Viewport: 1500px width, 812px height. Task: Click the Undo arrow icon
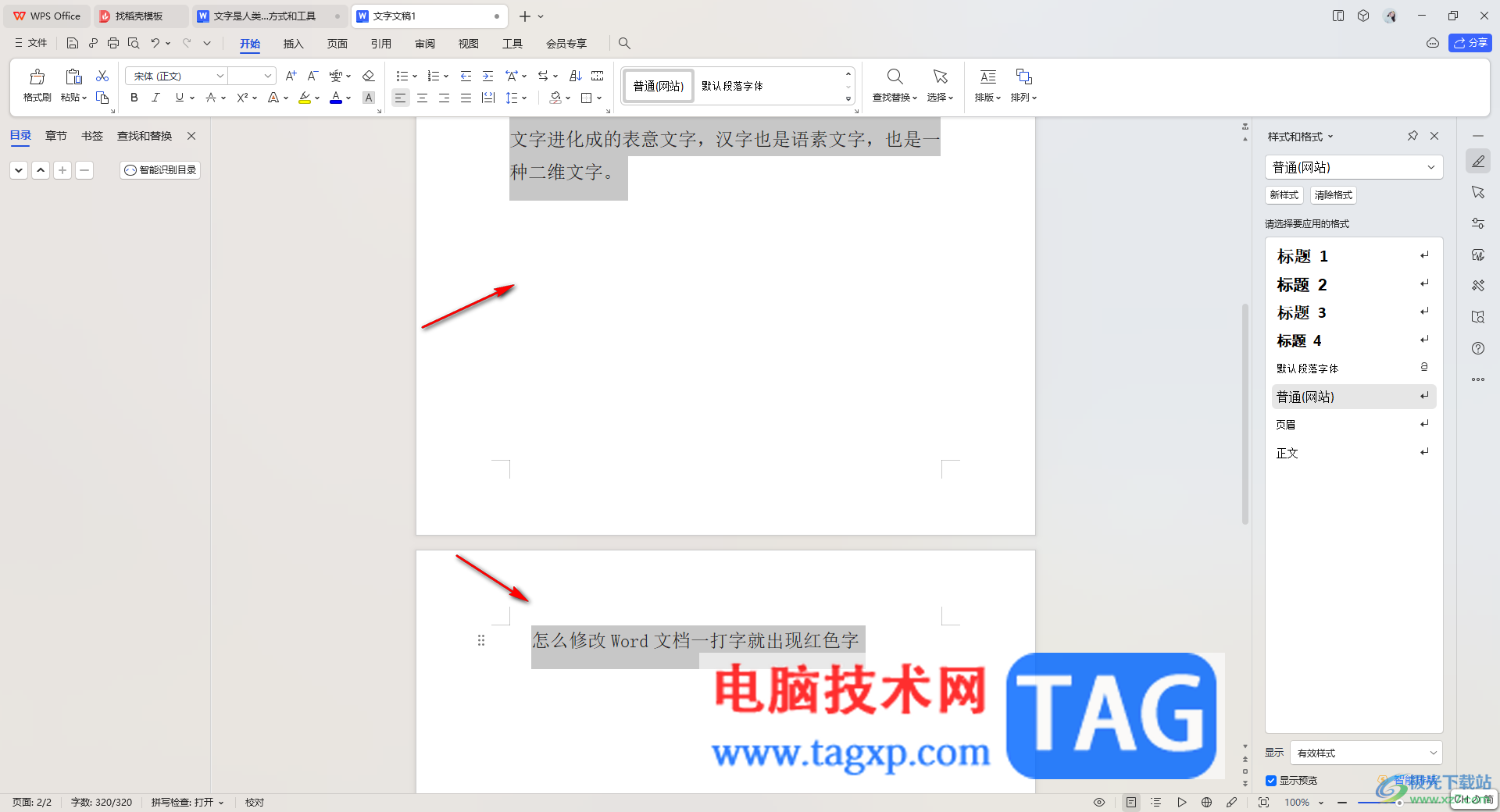[x=155, y=43]
